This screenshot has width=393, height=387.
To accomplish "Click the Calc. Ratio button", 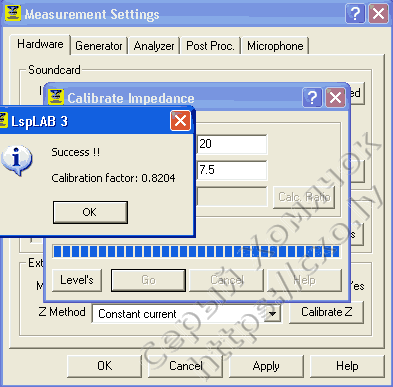I will click(304, 197).
